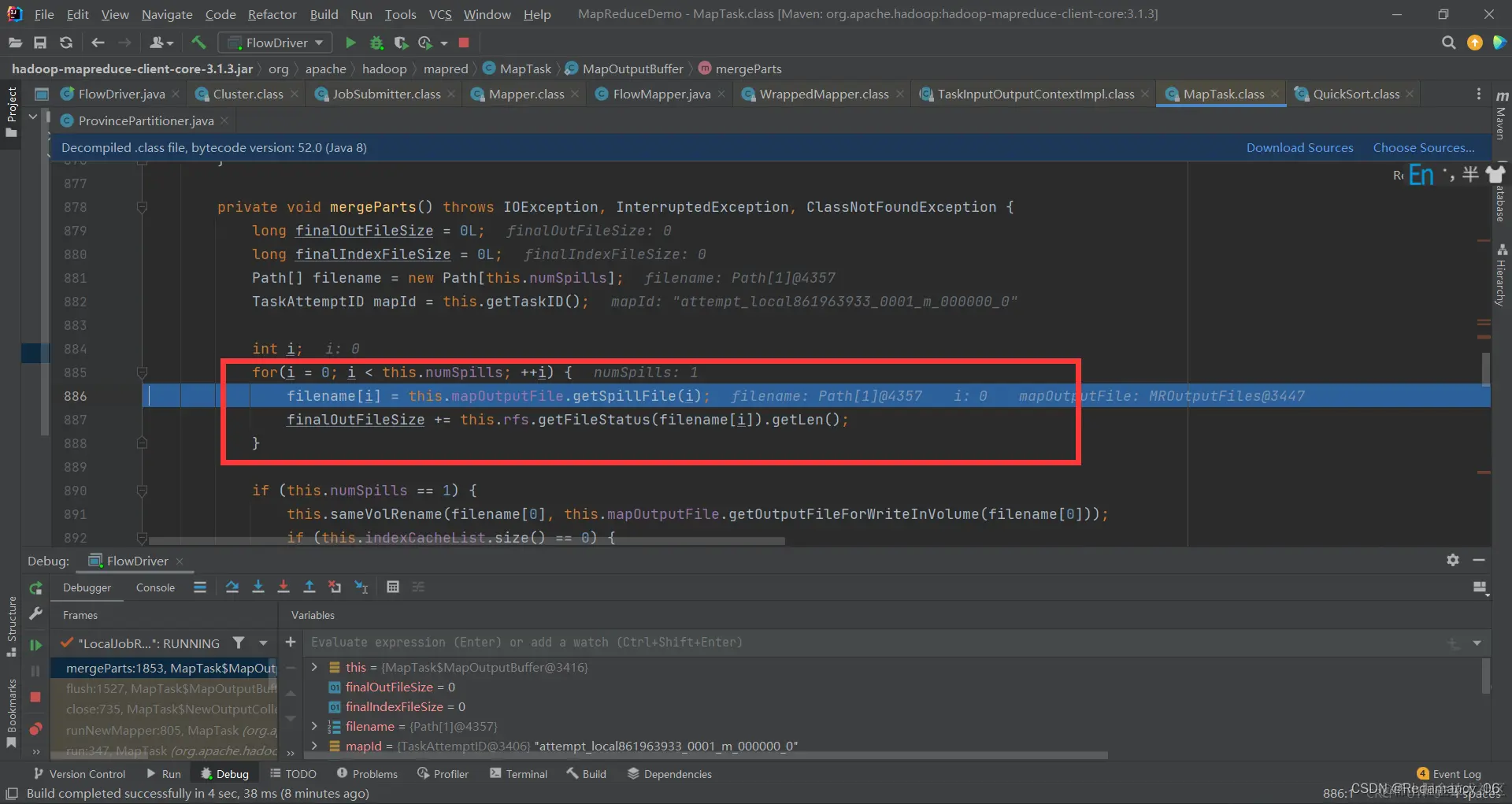Open the Terminal tool window button
Screen dimensions: 1512x804
518,774
